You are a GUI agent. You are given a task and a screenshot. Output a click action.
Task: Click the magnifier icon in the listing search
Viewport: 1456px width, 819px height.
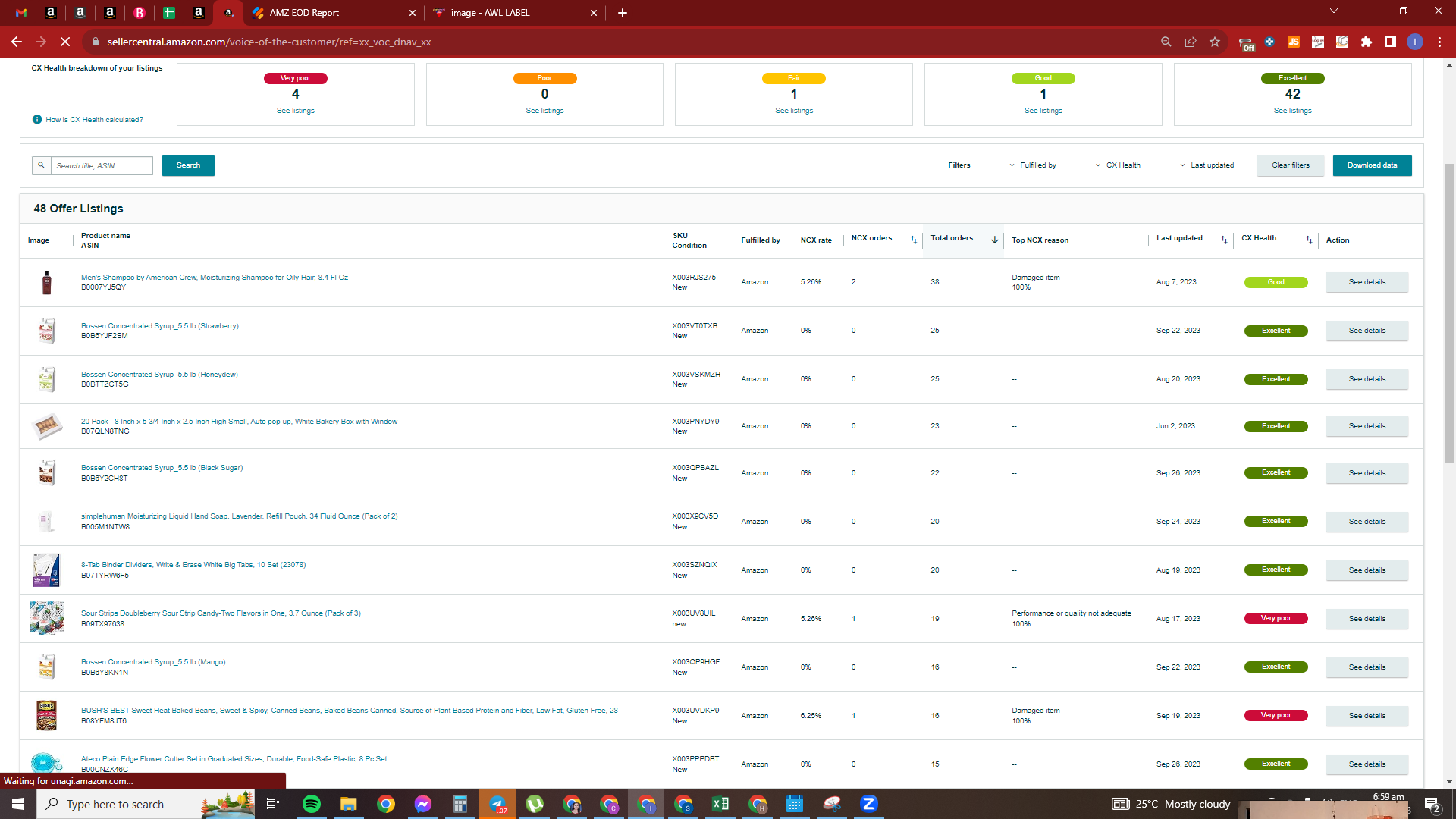pos(42,165)
